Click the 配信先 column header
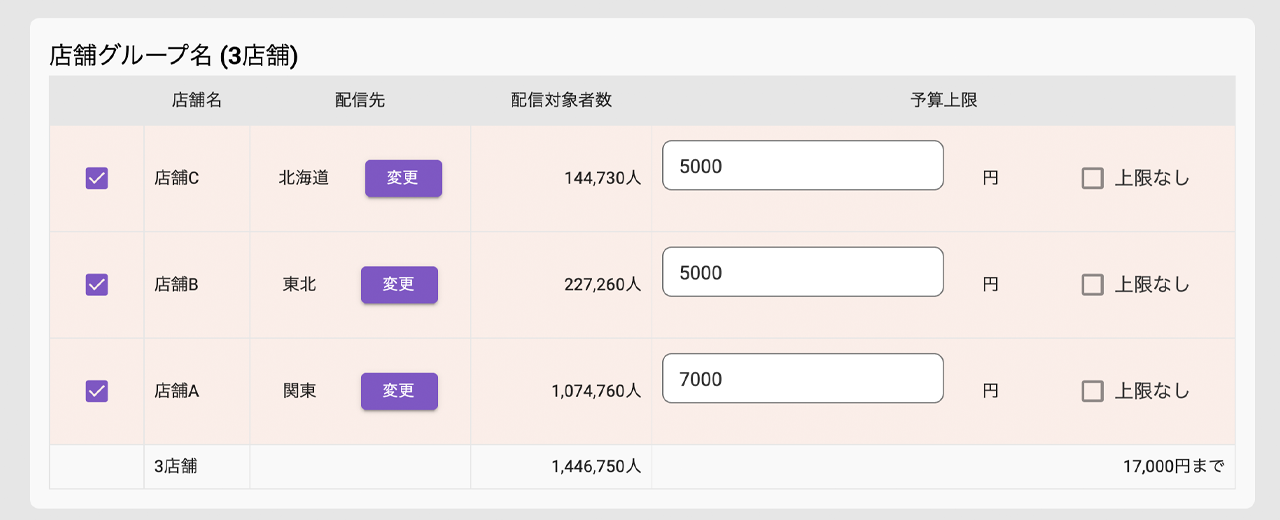This screenshot has height=520, width=1280. (360, 100)
